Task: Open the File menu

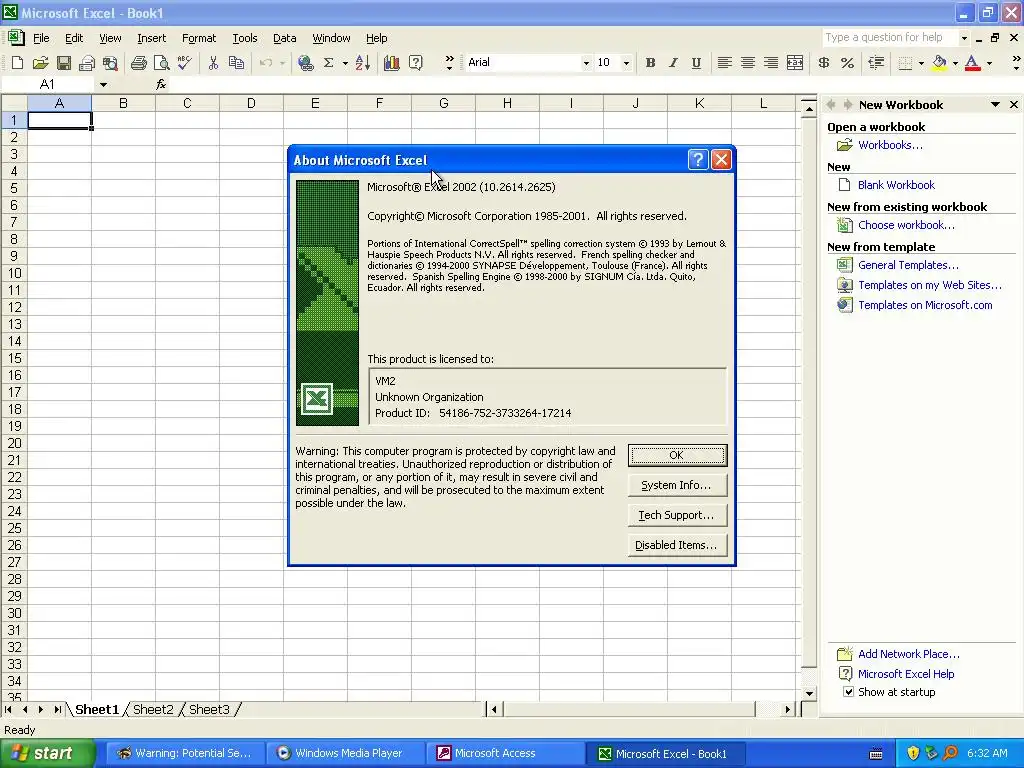Action: [x=41, y=38]
